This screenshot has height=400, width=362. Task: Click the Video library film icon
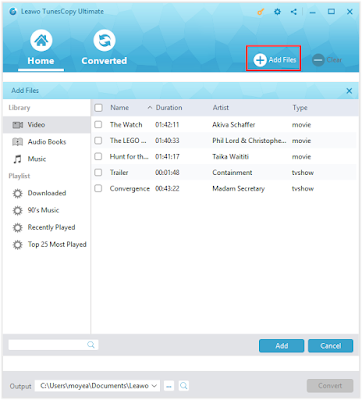tap(17, 125)
